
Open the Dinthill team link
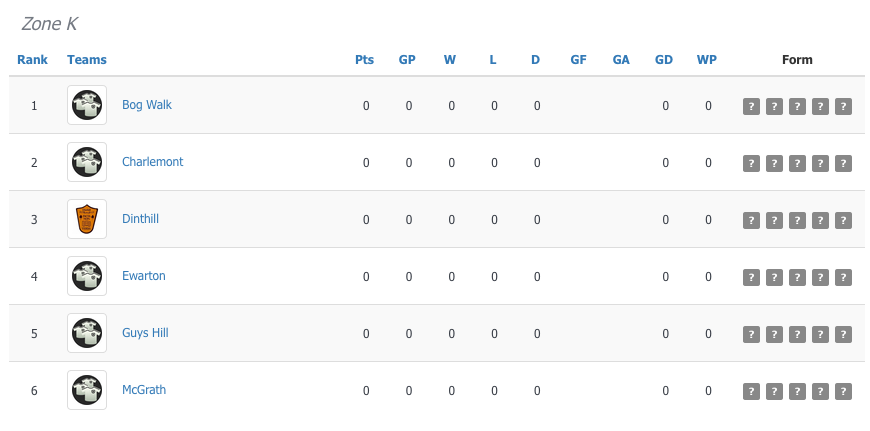(140, 219)
